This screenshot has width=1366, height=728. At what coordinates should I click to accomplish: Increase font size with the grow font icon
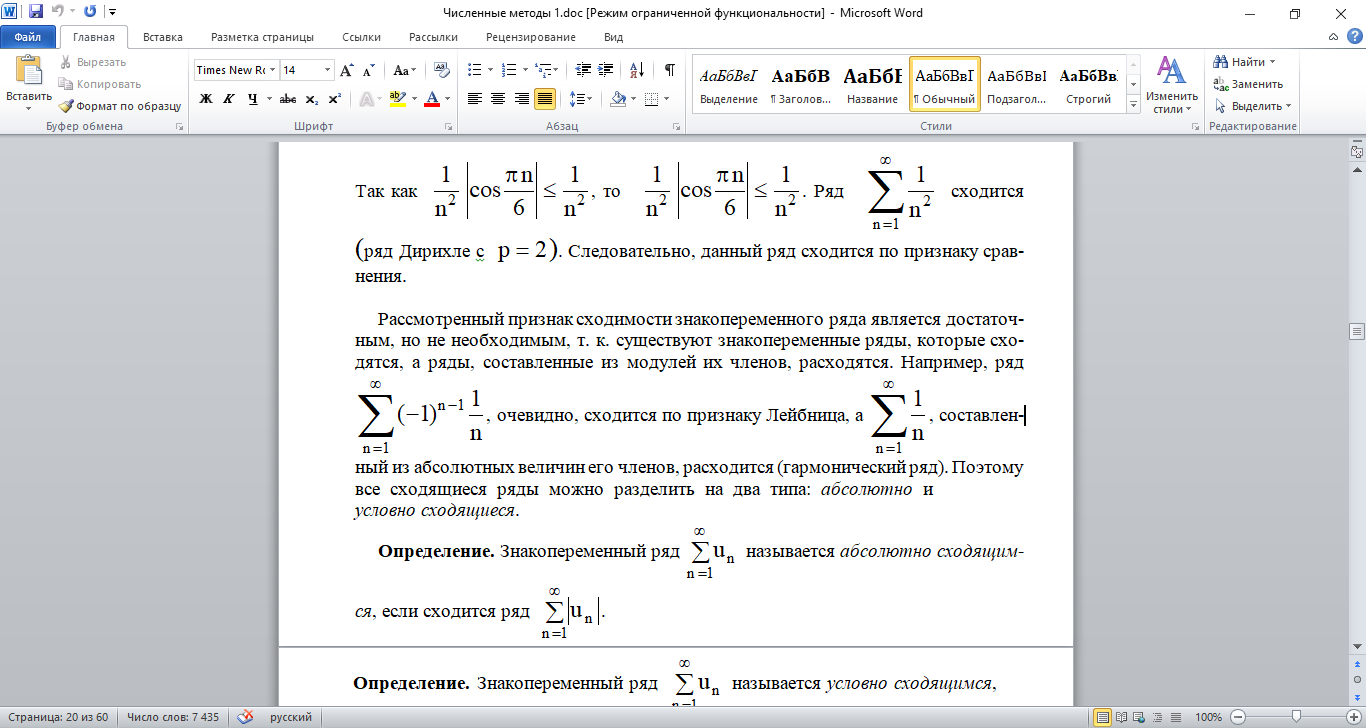coord(347,70)
